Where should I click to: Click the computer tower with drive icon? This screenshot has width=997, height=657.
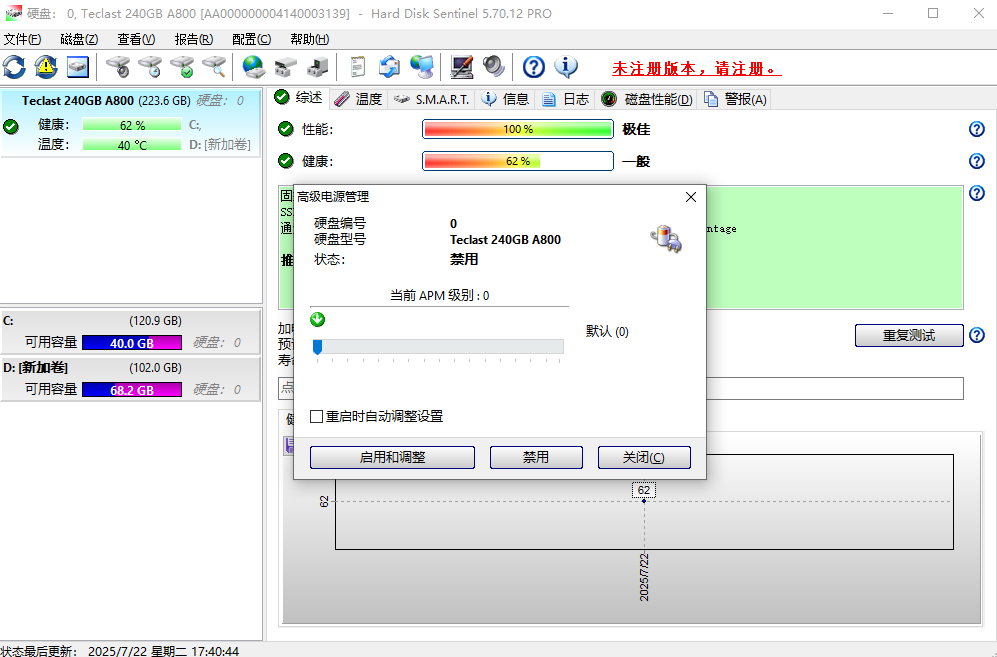pyautogui.click(x=317, y=67)
